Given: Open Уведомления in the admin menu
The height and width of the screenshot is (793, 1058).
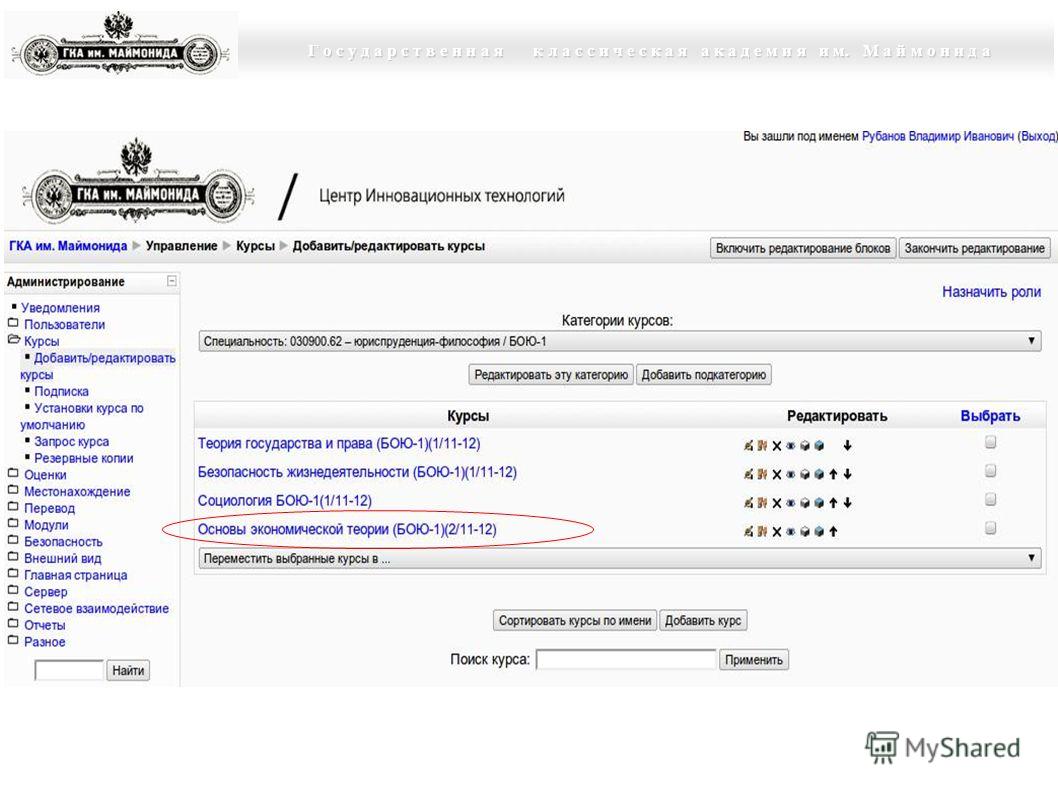Looking at the screenshot, I should coord(61,308).
